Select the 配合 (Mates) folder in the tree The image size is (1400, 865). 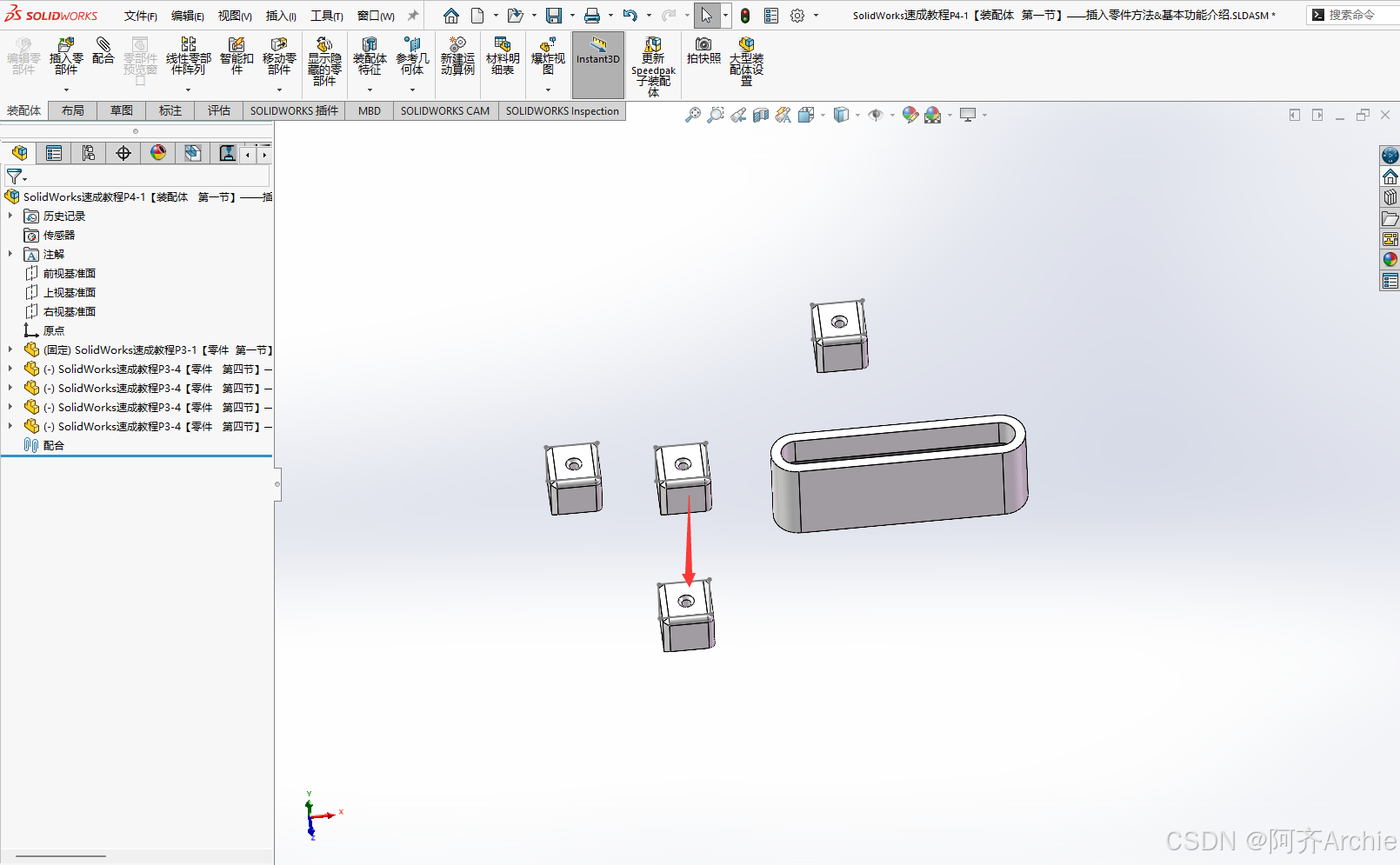(54, 445)
